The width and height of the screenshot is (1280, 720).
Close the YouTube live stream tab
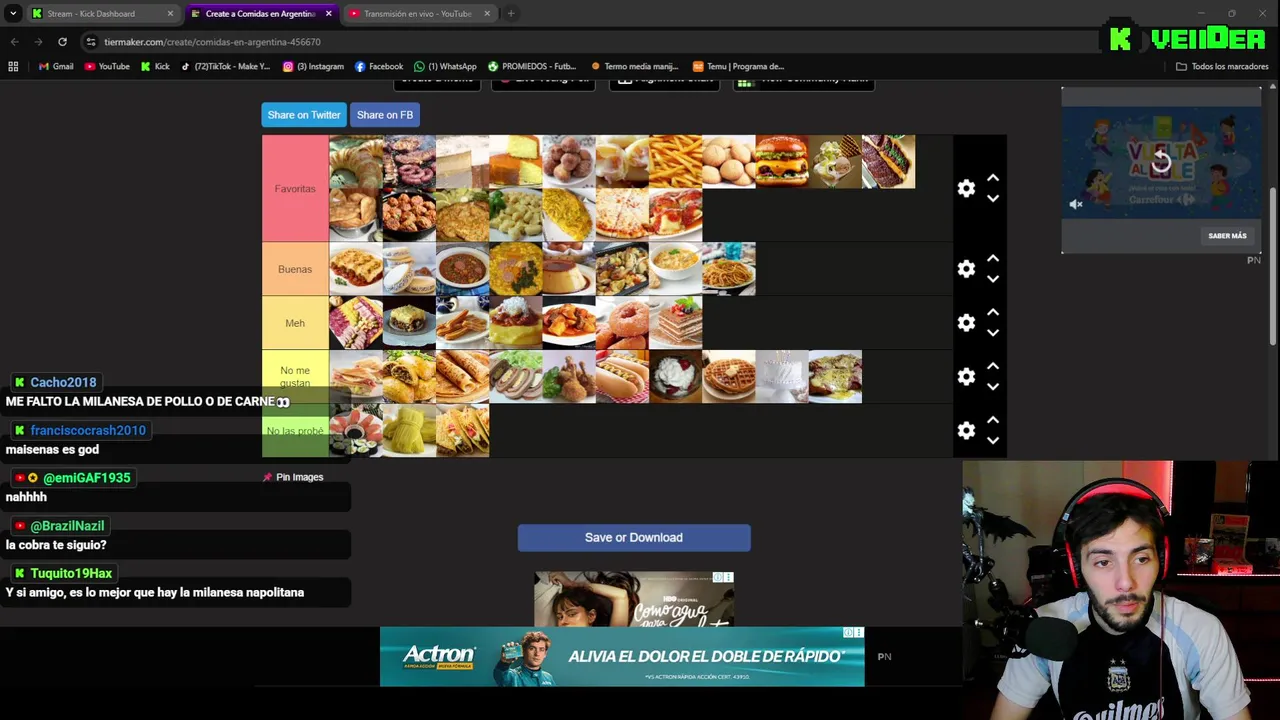487,14
